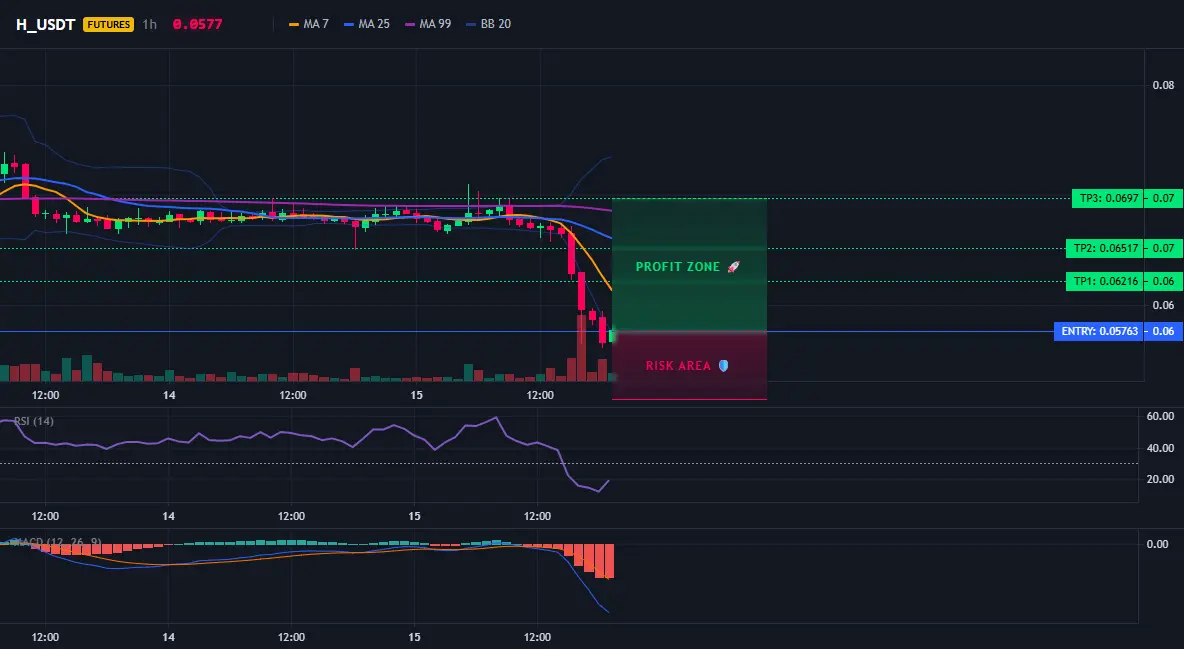This screenshot has width=1184, height=649.
Task: Click the TP3: 0.0697 price label
Action: point(1107,199)
